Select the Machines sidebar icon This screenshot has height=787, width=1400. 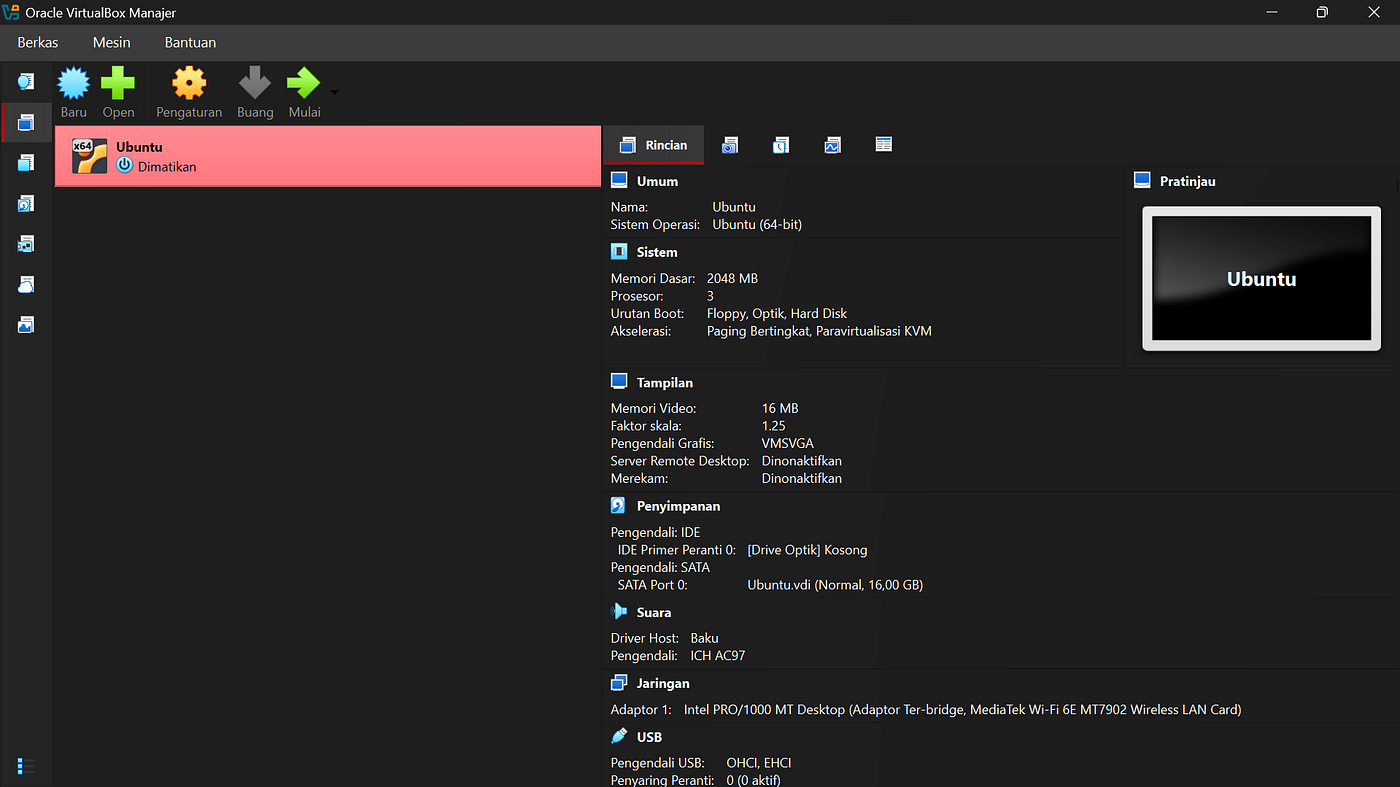(x=26, y=122)
